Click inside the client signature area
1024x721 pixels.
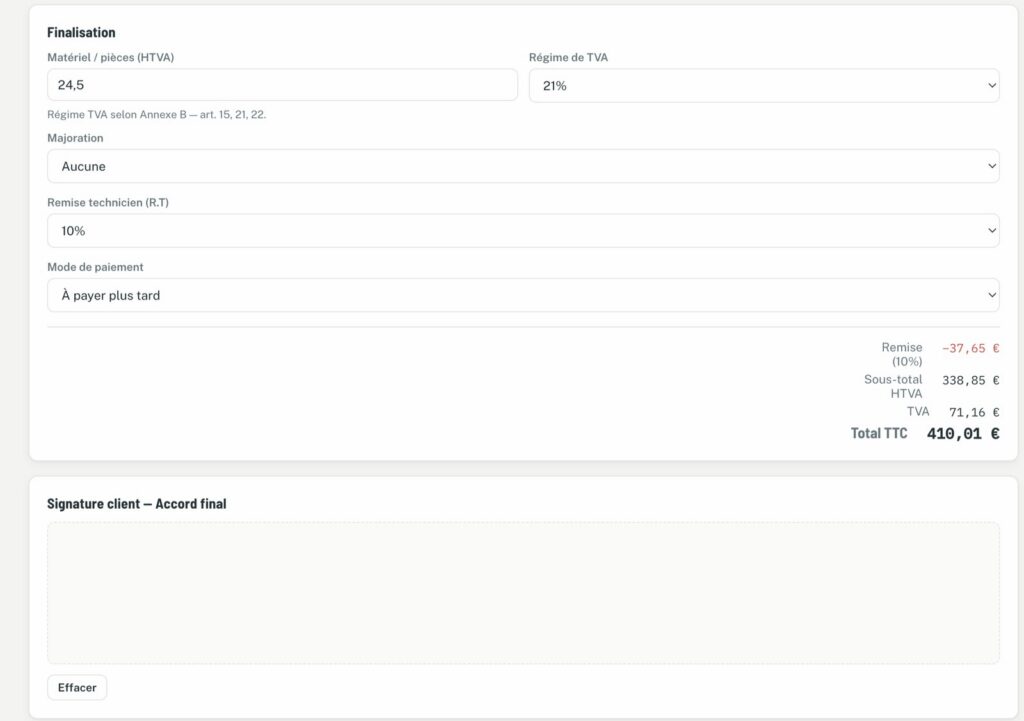point(523,593)
